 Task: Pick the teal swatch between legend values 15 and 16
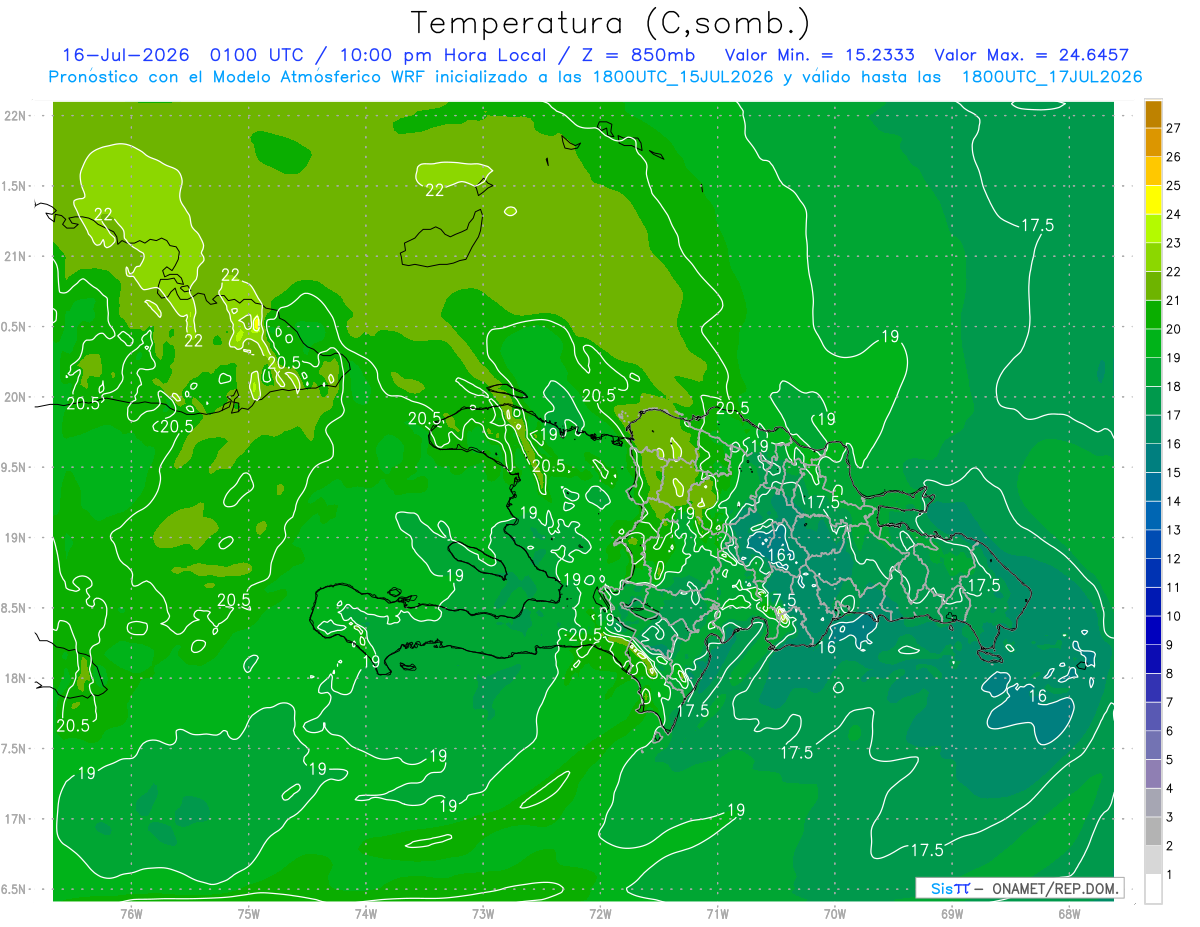coord(1154,458)
